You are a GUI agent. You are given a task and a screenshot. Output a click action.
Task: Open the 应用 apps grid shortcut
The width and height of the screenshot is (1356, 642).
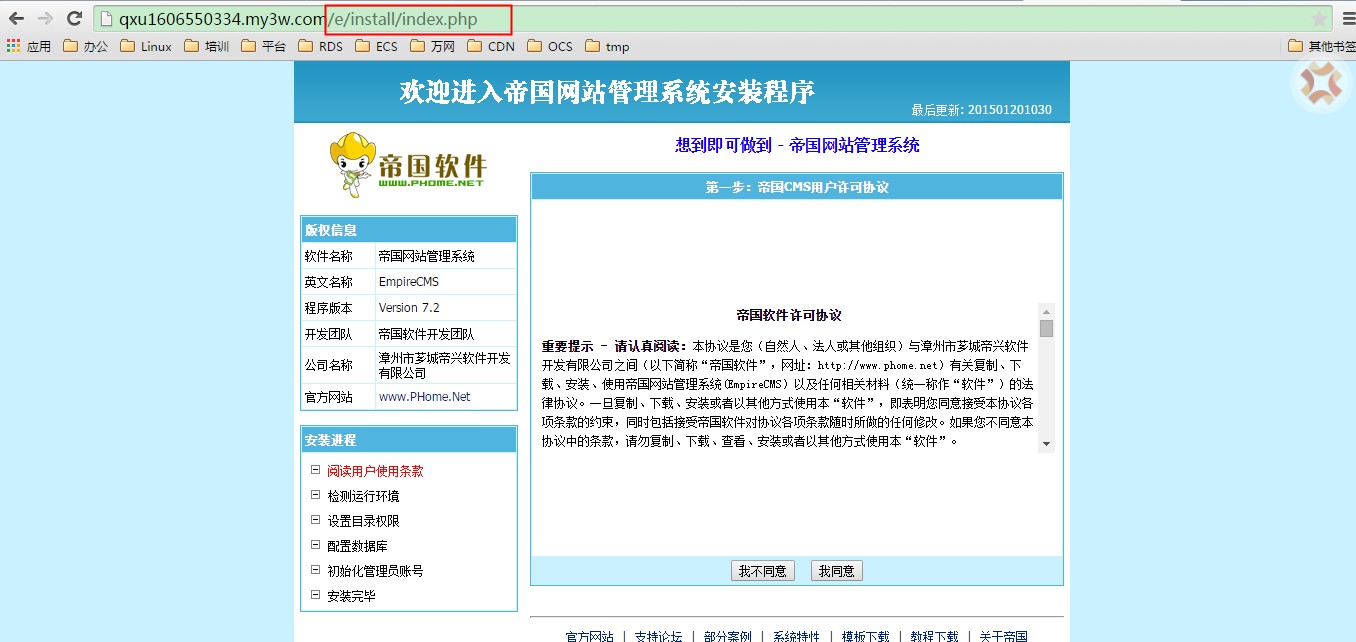point(28,46)
